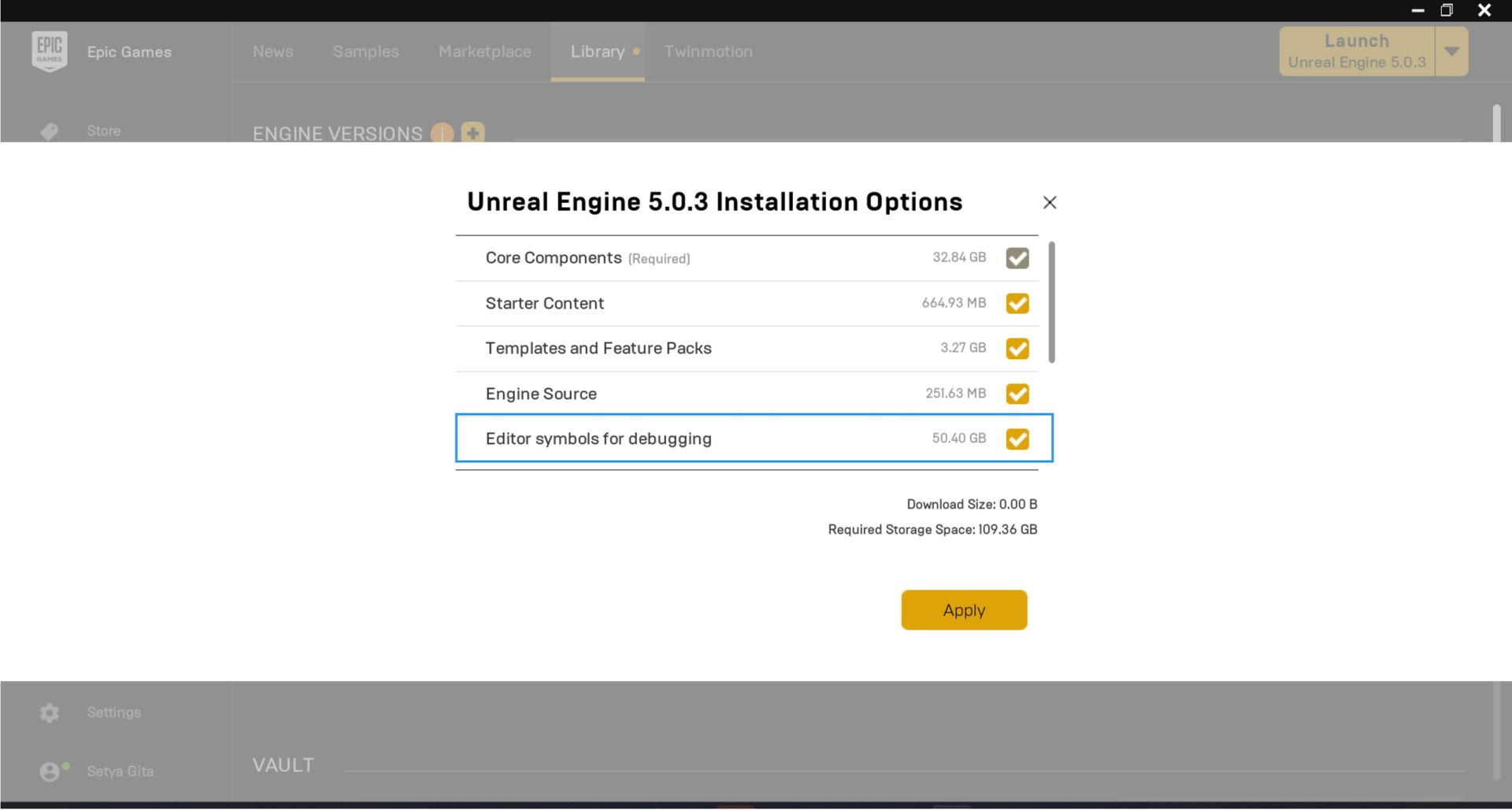Open the Twinmotion tab
Viewport: 1512px width, 810px height.
[708, 51]
